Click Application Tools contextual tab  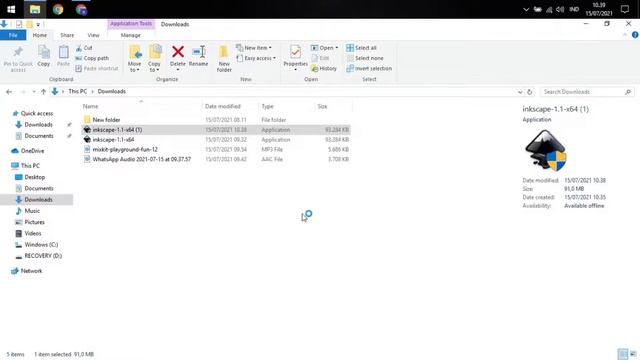tap(131, 24)
